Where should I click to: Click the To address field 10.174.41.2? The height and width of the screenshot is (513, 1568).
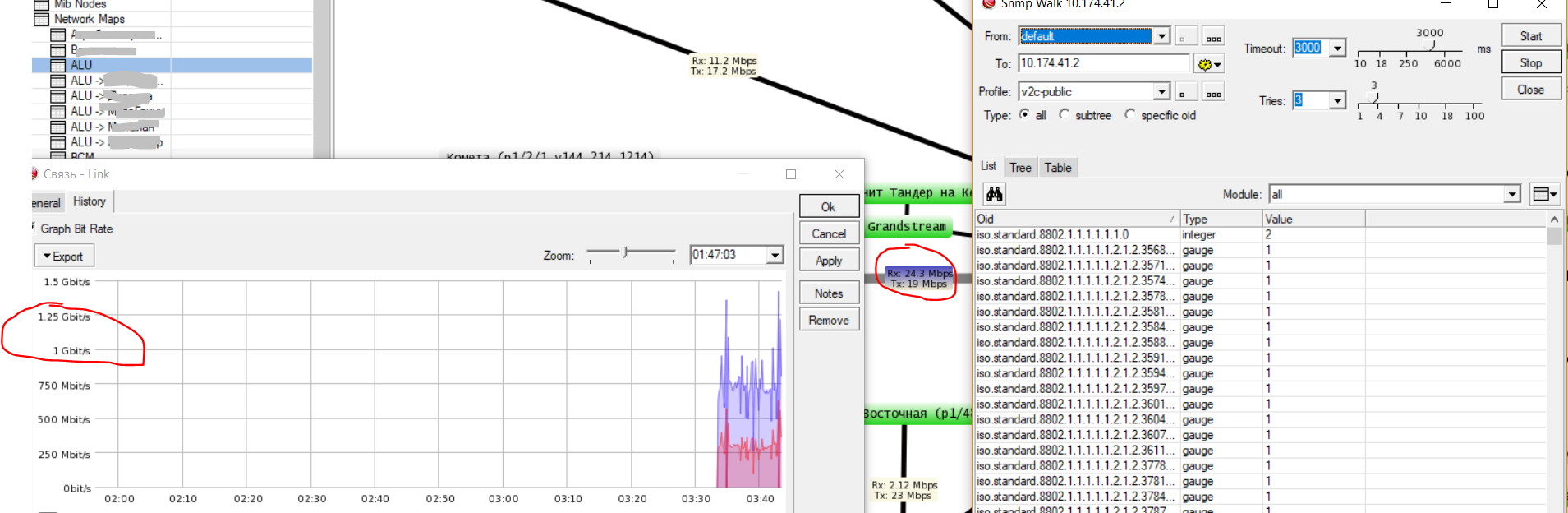coord(1104,63)
